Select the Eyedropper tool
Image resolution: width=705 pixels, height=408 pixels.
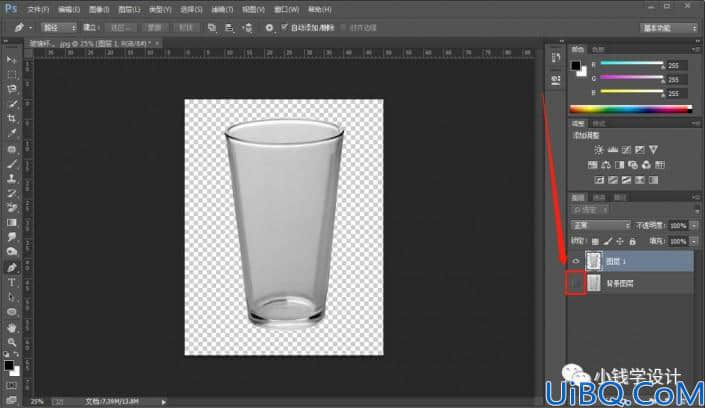12,134
